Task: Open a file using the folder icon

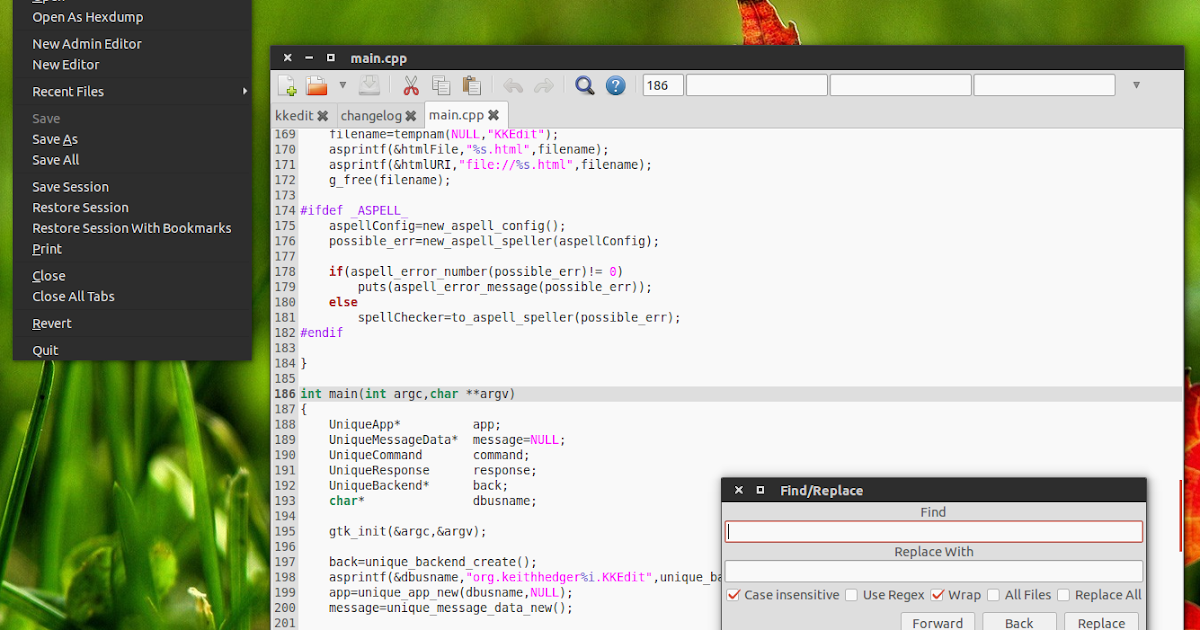Action: 317,85
